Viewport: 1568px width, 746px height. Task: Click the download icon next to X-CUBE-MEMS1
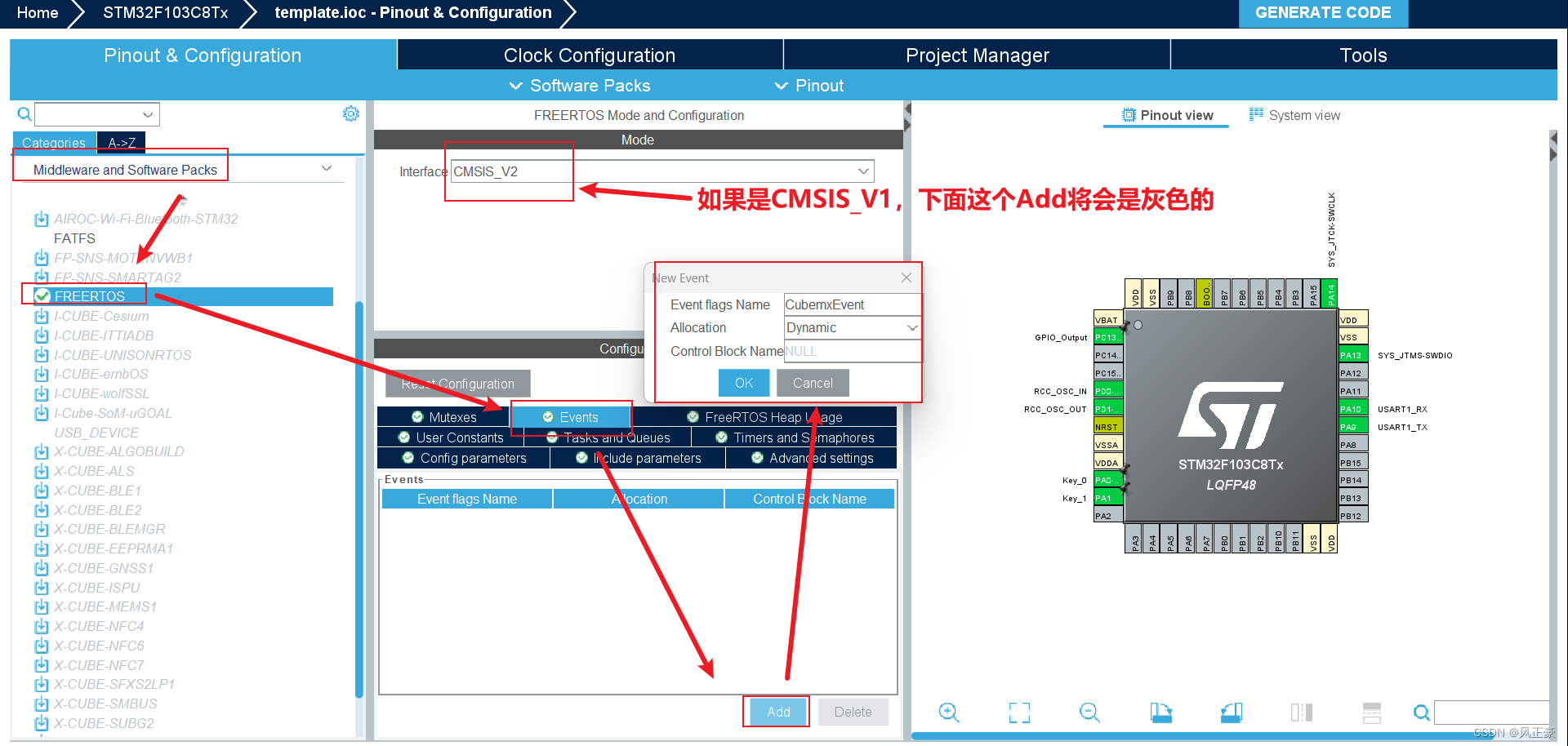coord(41,606)
